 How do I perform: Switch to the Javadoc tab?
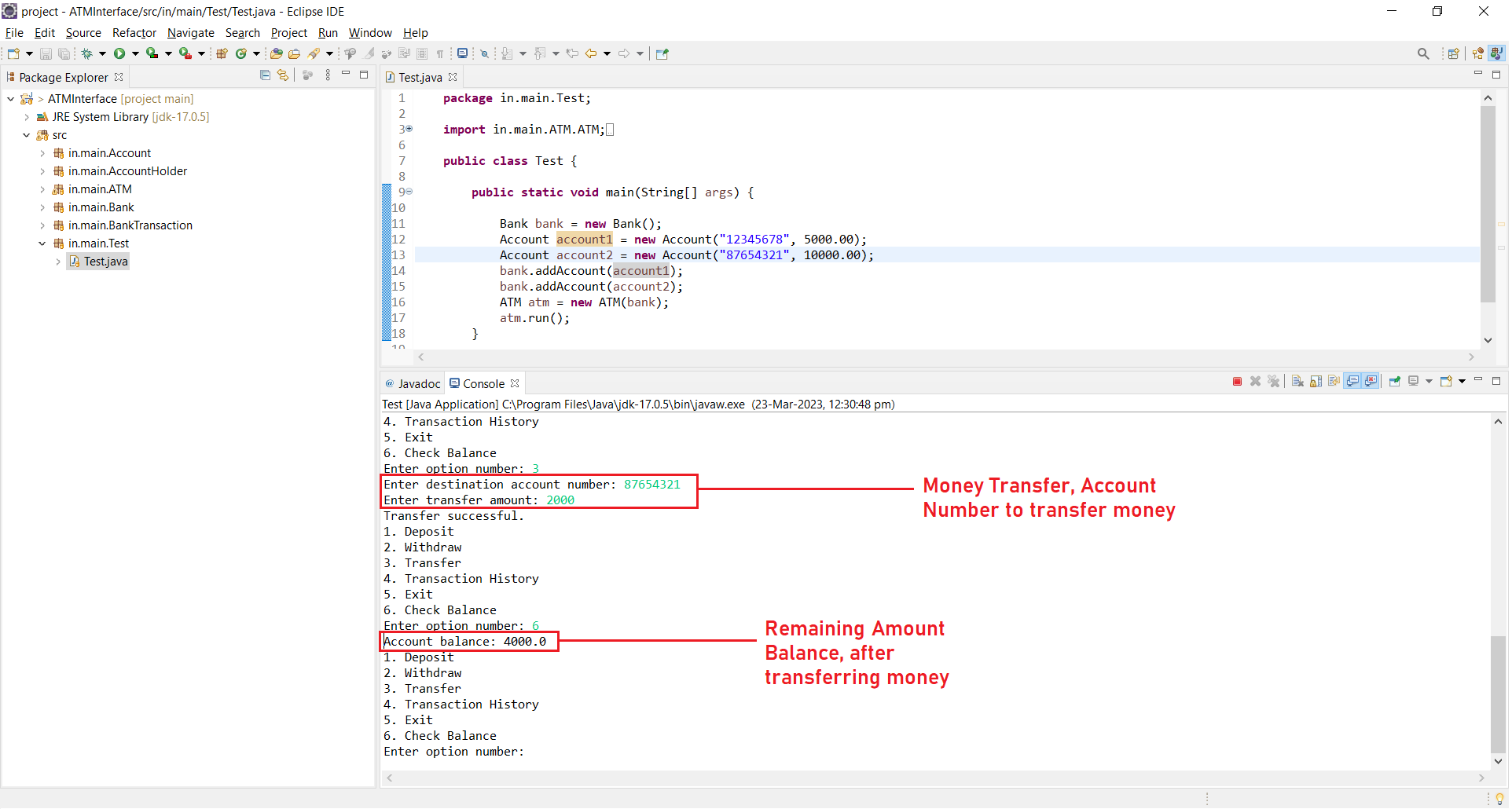pyautogui.click(x=413, y=383)
